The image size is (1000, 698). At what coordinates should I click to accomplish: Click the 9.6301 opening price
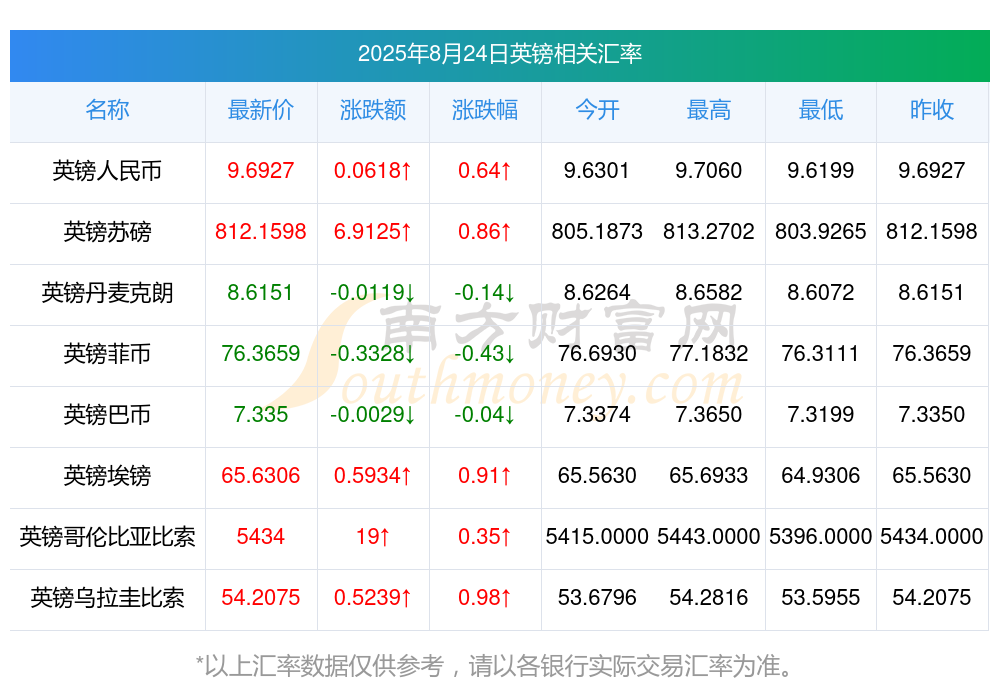click(597, 170)
